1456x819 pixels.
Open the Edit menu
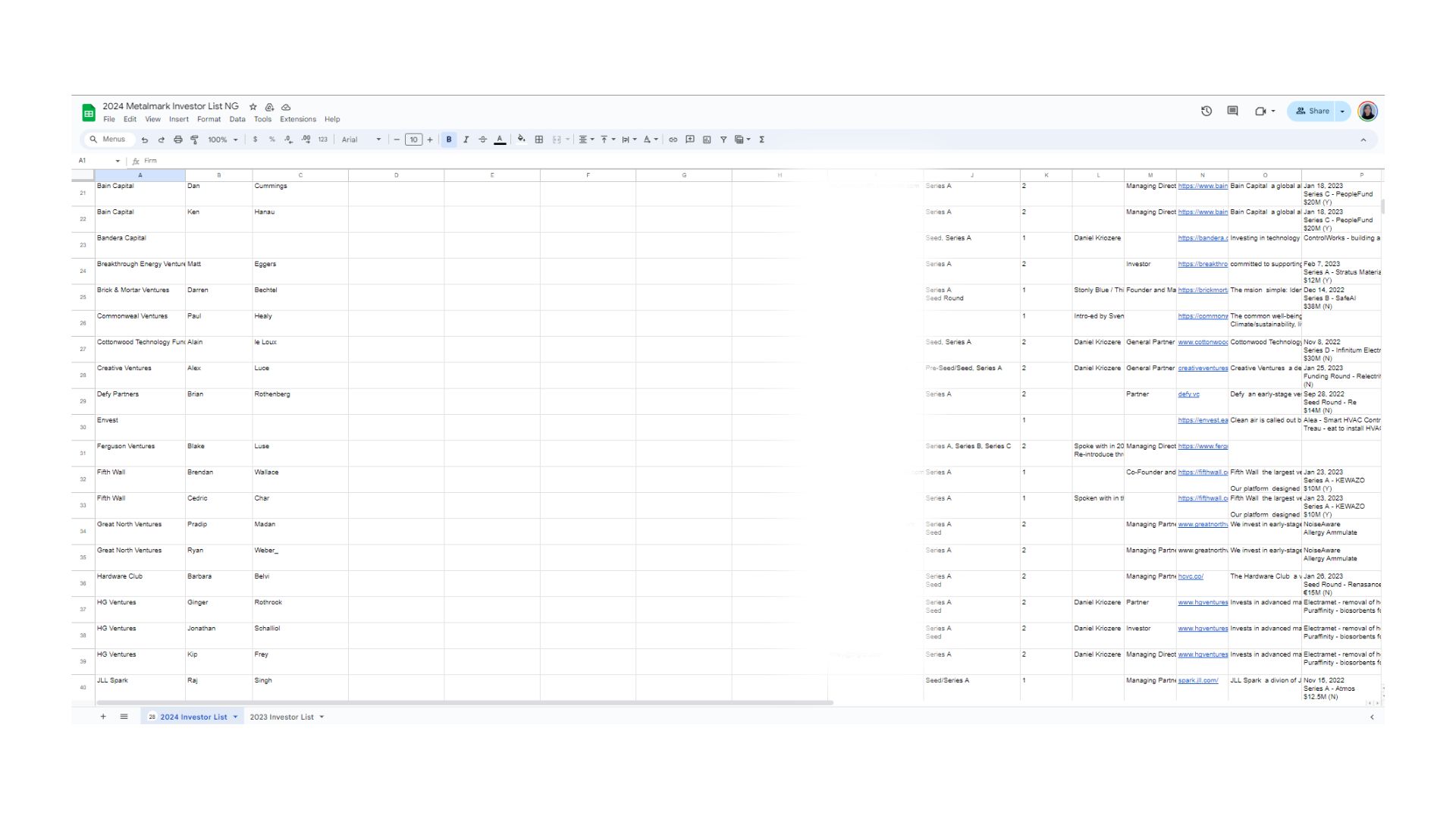click(130, 120)
